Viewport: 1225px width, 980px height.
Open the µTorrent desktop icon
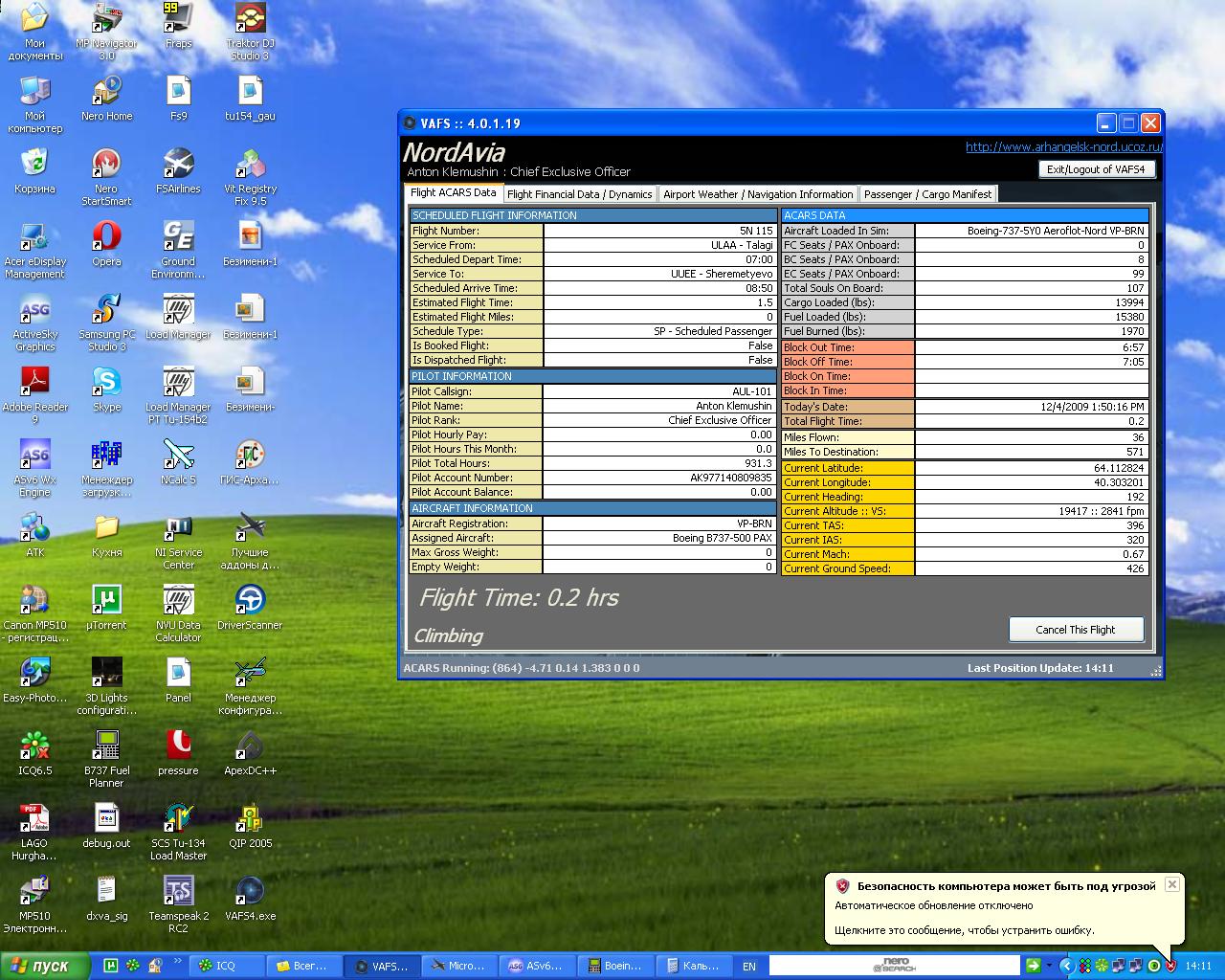[106, 608]
